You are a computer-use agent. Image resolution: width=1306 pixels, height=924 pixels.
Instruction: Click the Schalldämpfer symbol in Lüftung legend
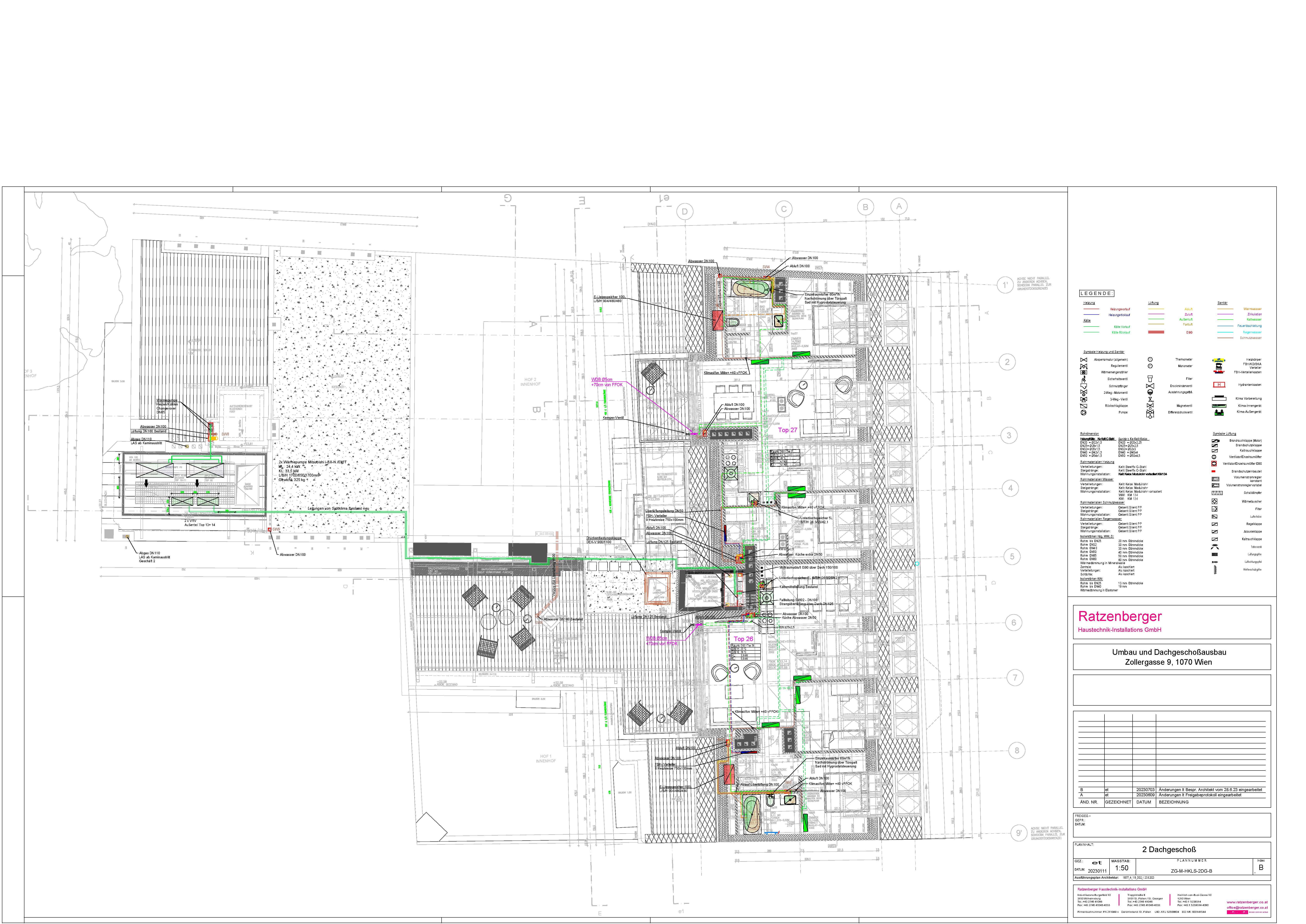(x=1217, y=493)
